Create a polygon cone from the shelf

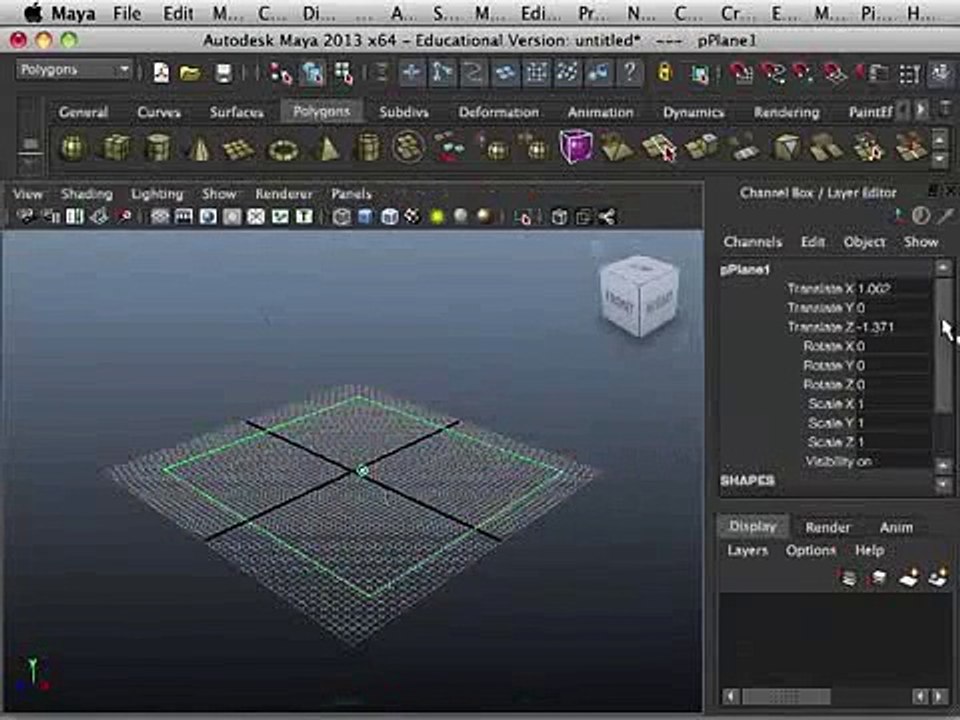pos(199,149)
